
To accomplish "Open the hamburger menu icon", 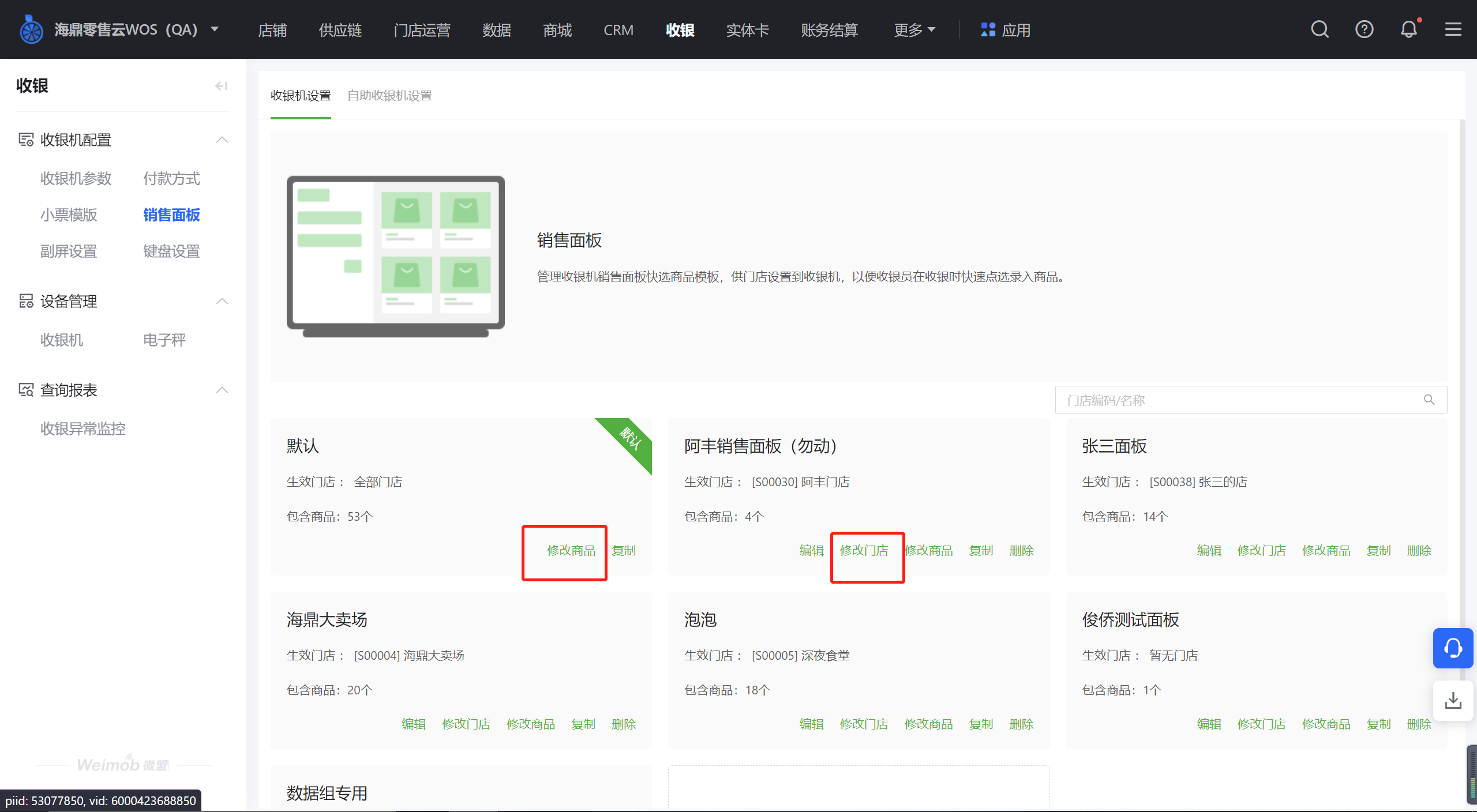I will [1453, 29].
